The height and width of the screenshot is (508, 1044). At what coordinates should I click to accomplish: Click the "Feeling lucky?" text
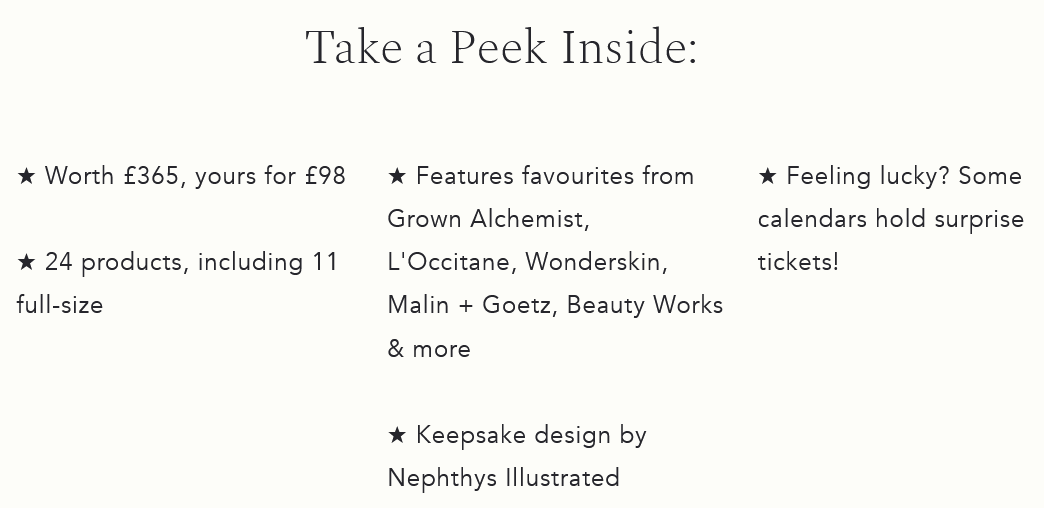pos(868,176)
